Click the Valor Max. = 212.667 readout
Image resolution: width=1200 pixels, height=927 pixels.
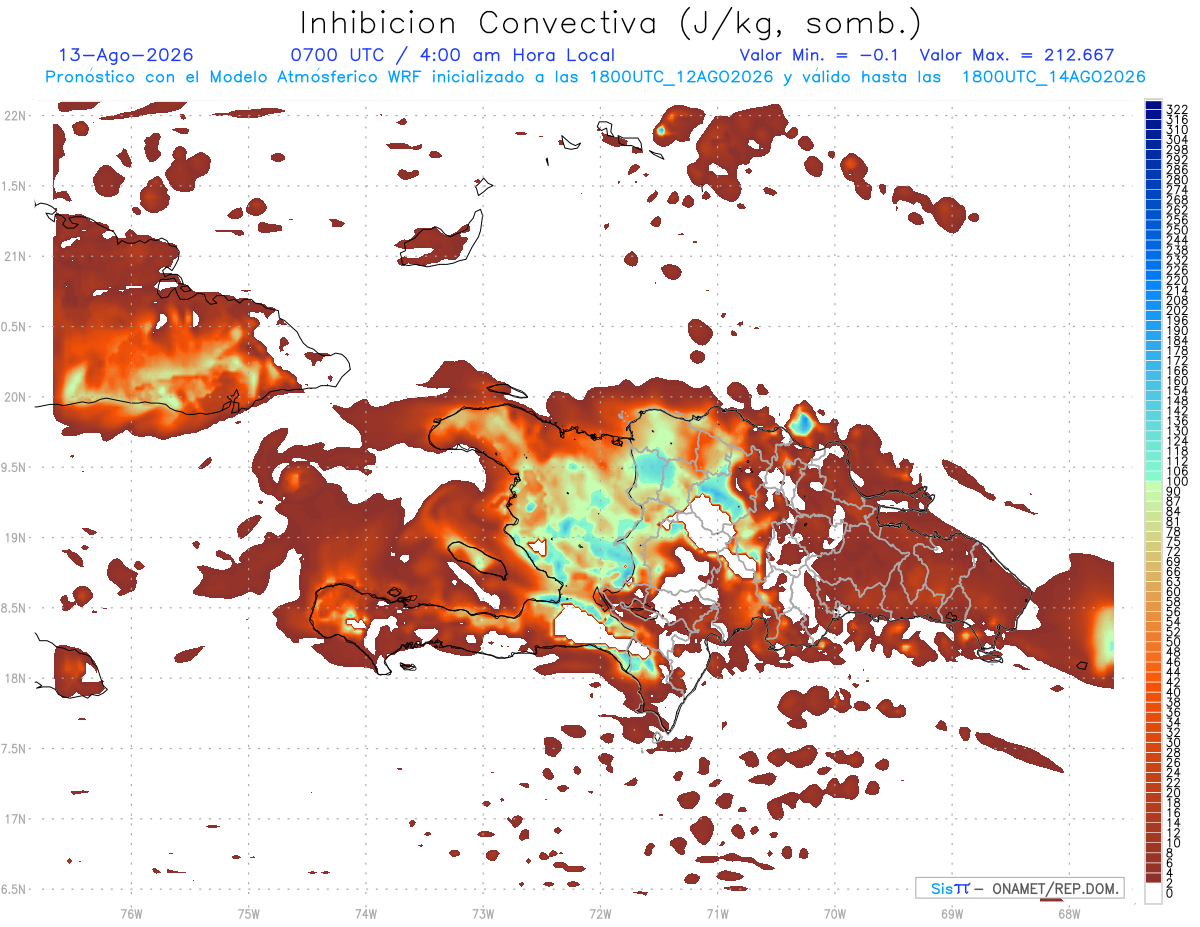tap(1017, 55)
